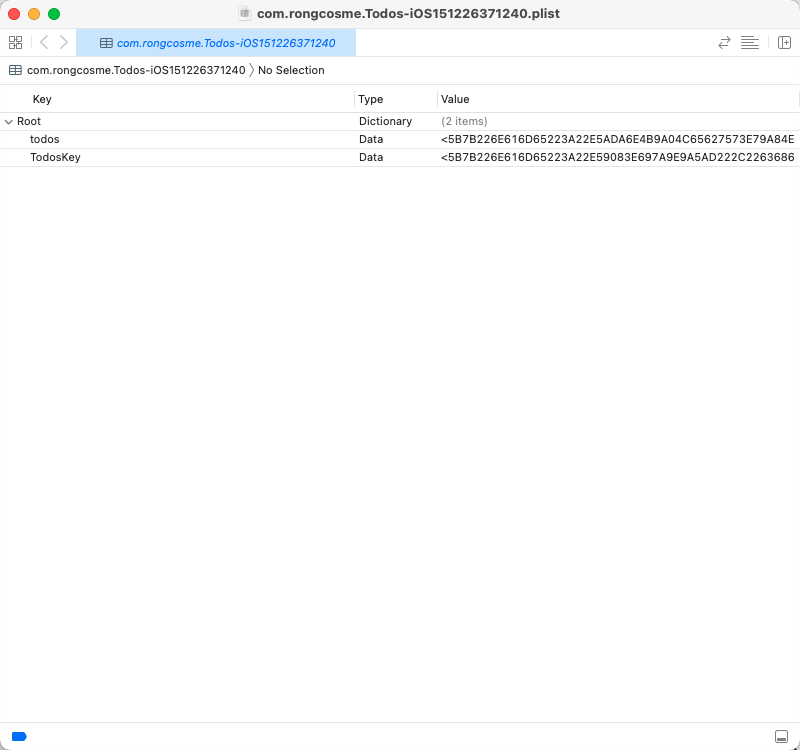Image resolution: width=800 pixels, height=750 pixels.
Task: Add an editor on the right
Action: (784, 43)
